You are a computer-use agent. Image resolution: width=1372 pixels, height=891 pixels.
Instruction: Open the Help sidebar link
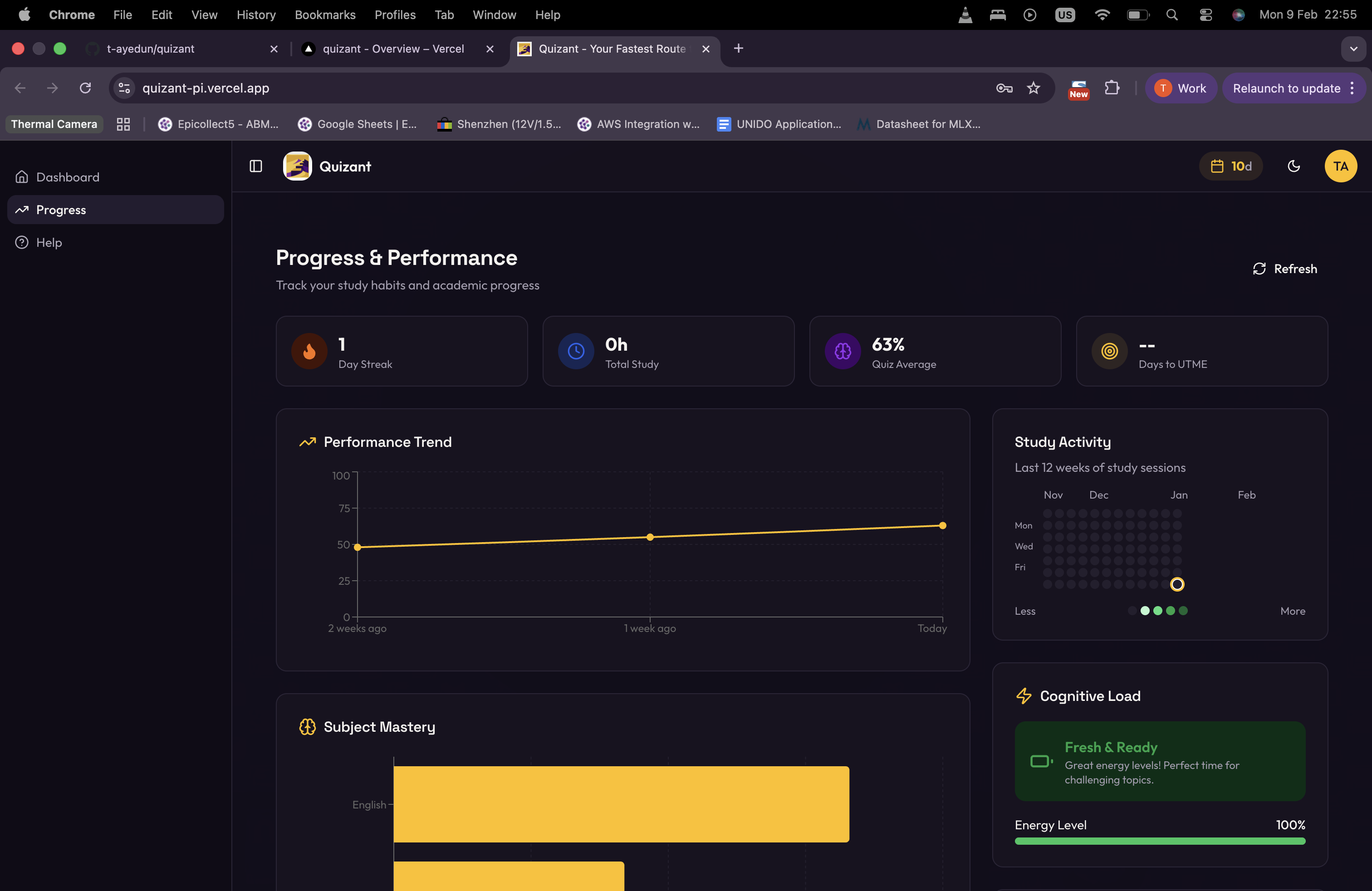pos(49,243)
